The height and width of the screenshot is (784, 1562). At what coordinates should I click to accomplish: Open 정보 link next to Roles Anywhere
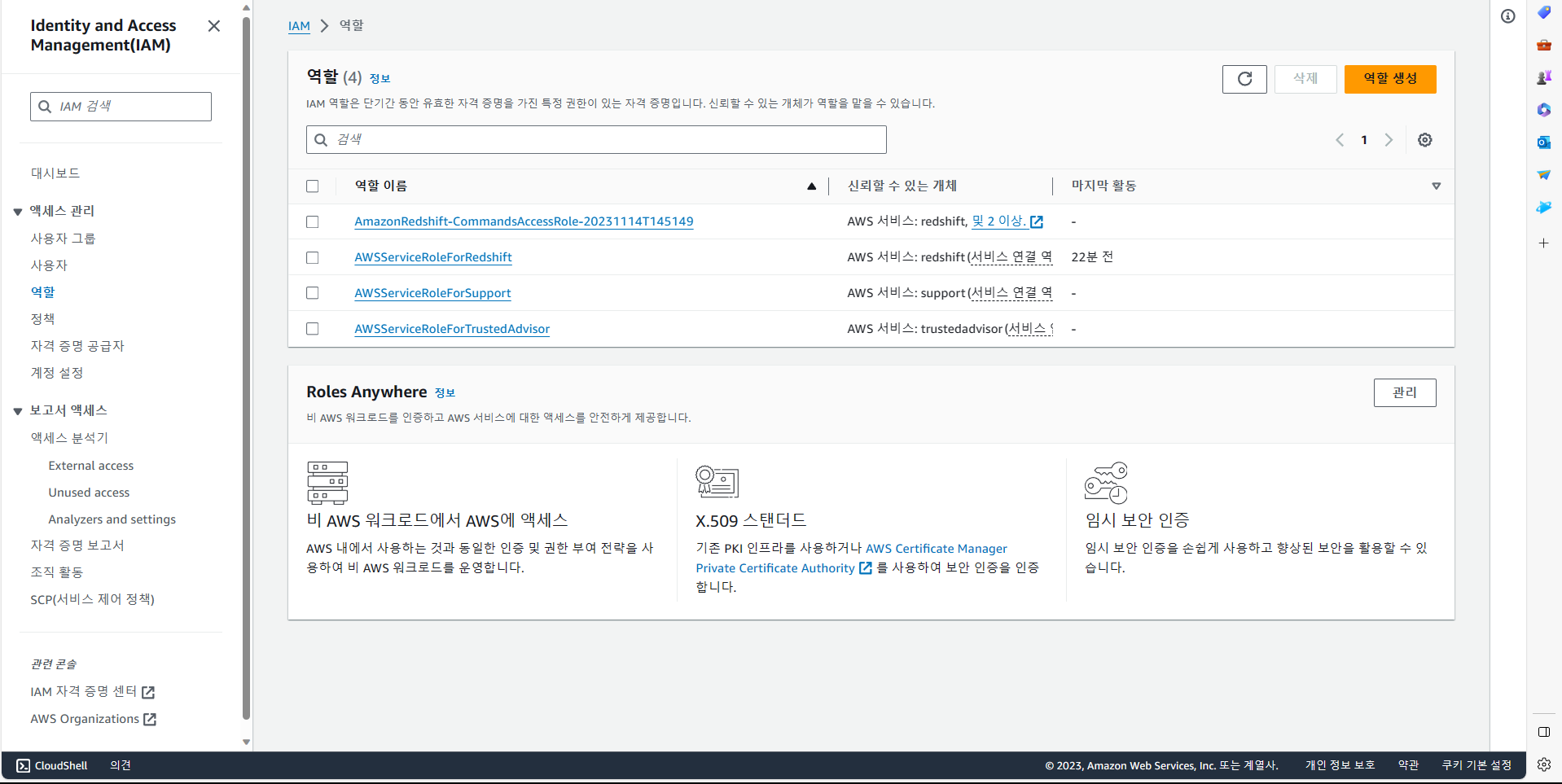pos(445,393)
